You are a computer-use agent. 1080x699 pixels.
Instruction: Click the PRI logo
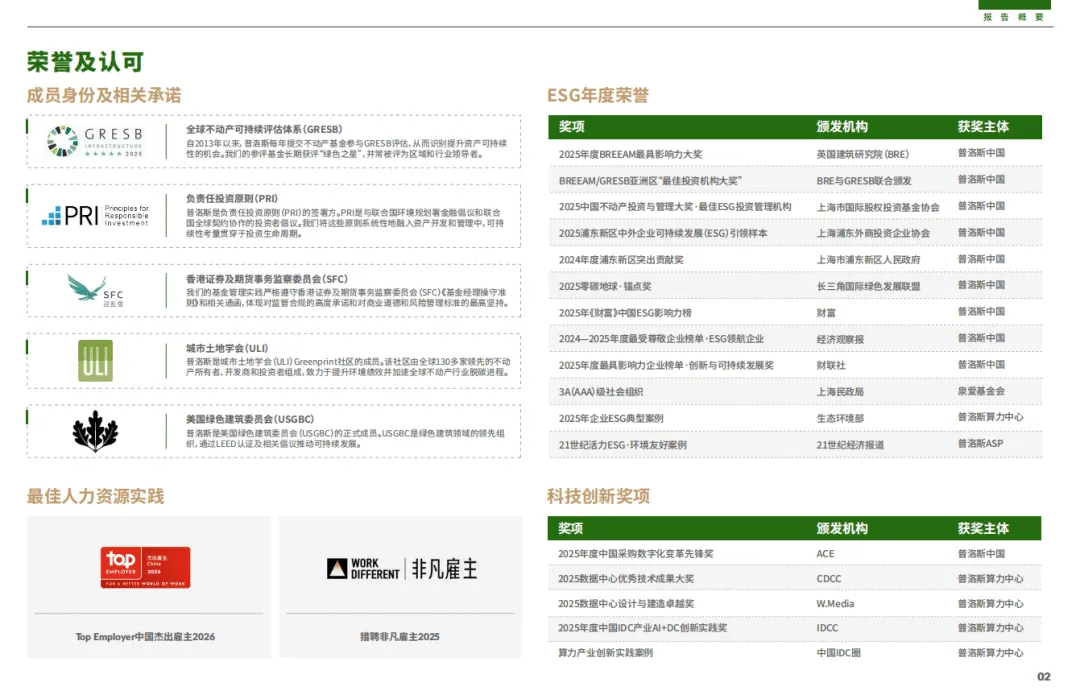coord(95,216)
